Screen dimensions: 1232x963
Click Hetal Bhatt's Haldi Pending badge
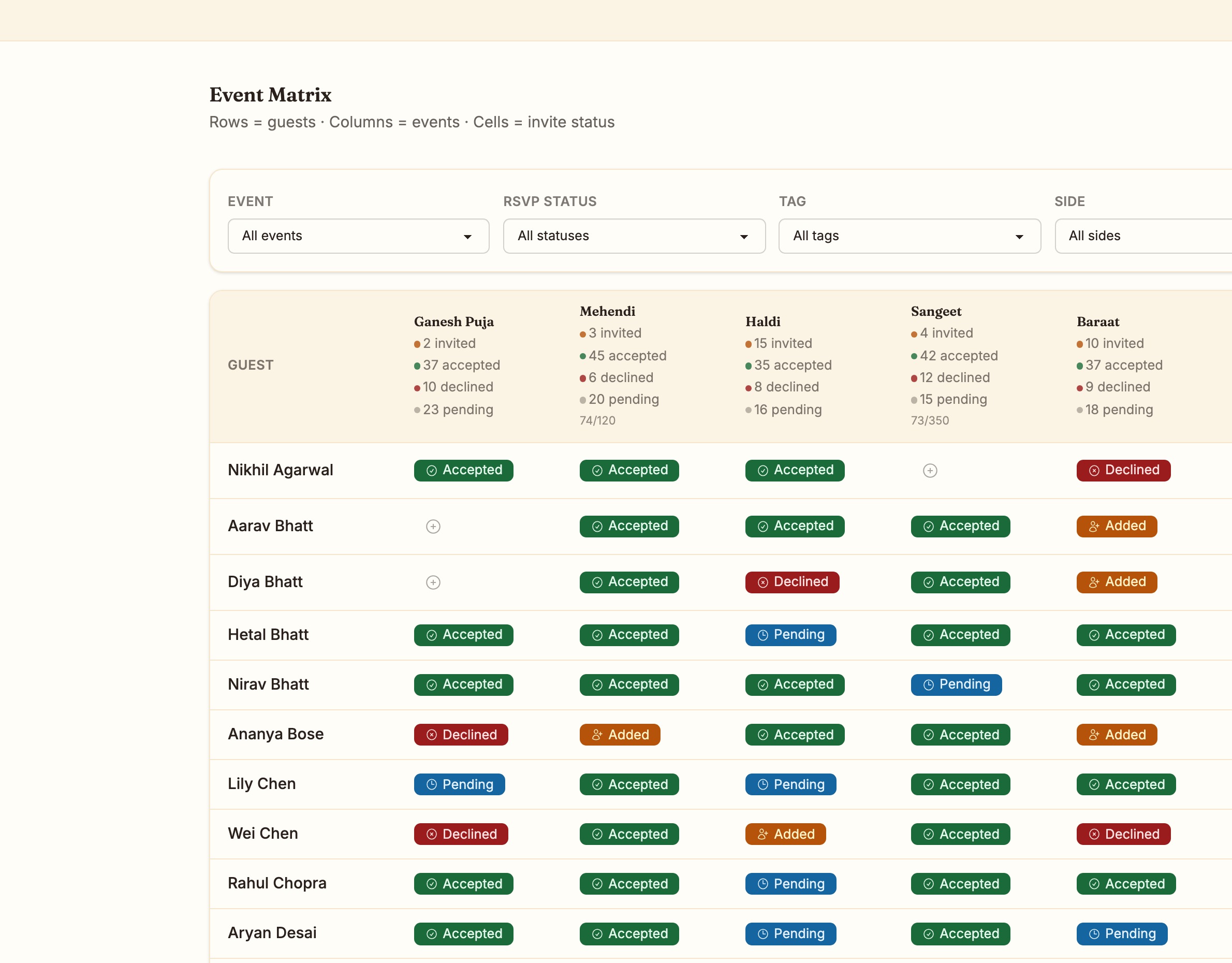(x=790, y=635)
